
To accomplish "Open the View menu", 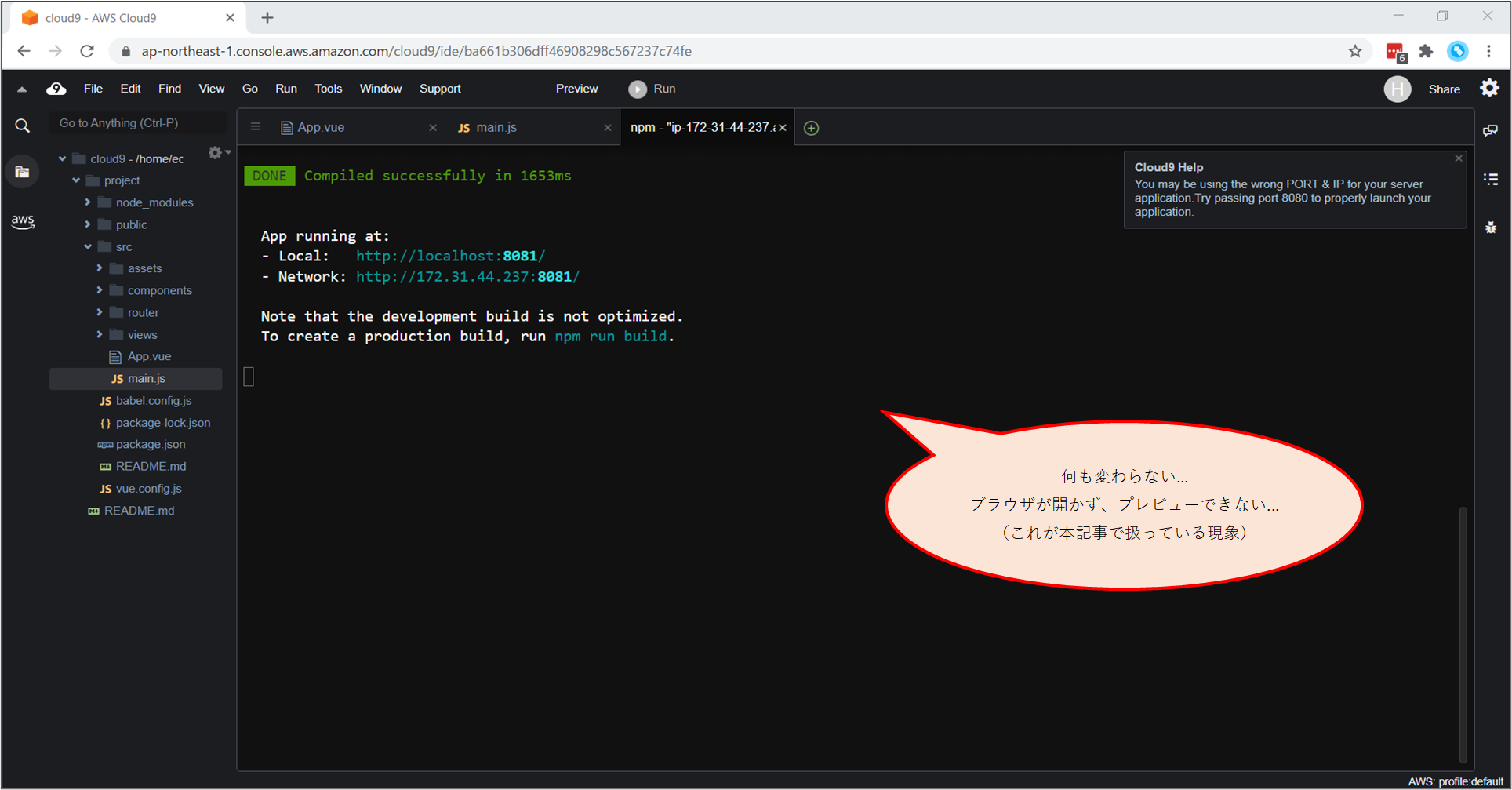I will coord(211,89).
